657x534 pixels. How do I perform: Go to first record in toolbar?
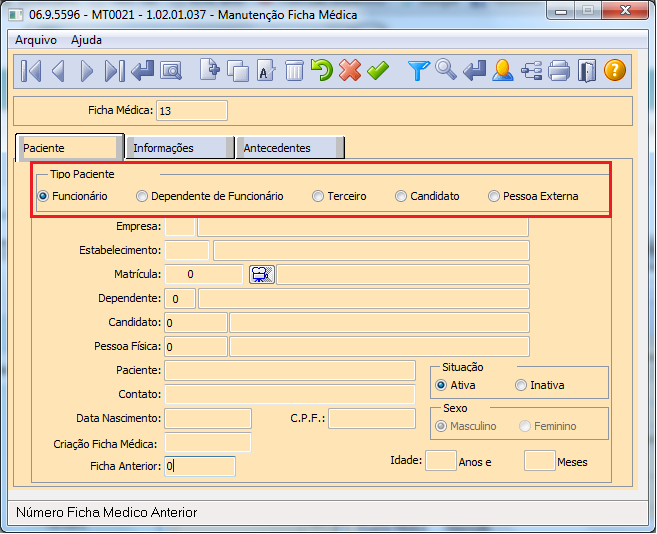[x=31, y=71]
